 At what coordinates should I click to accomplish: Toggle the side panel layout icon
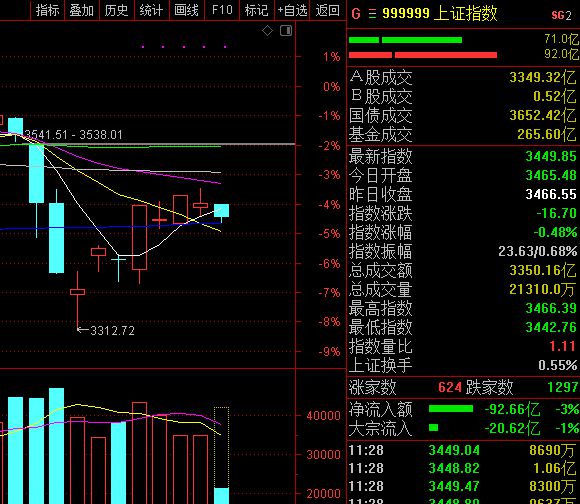286,30
